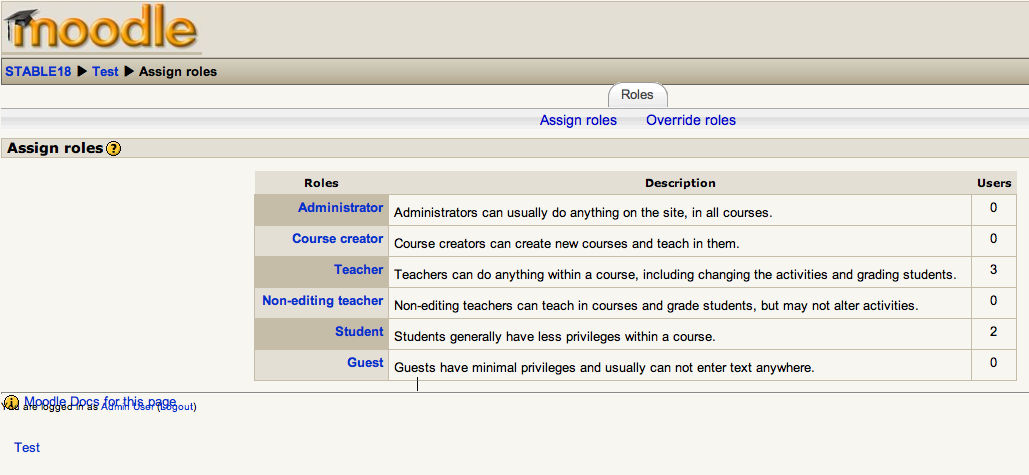Open the Course creator role link
Screen dimensions: 1029x475
[338, 238]
